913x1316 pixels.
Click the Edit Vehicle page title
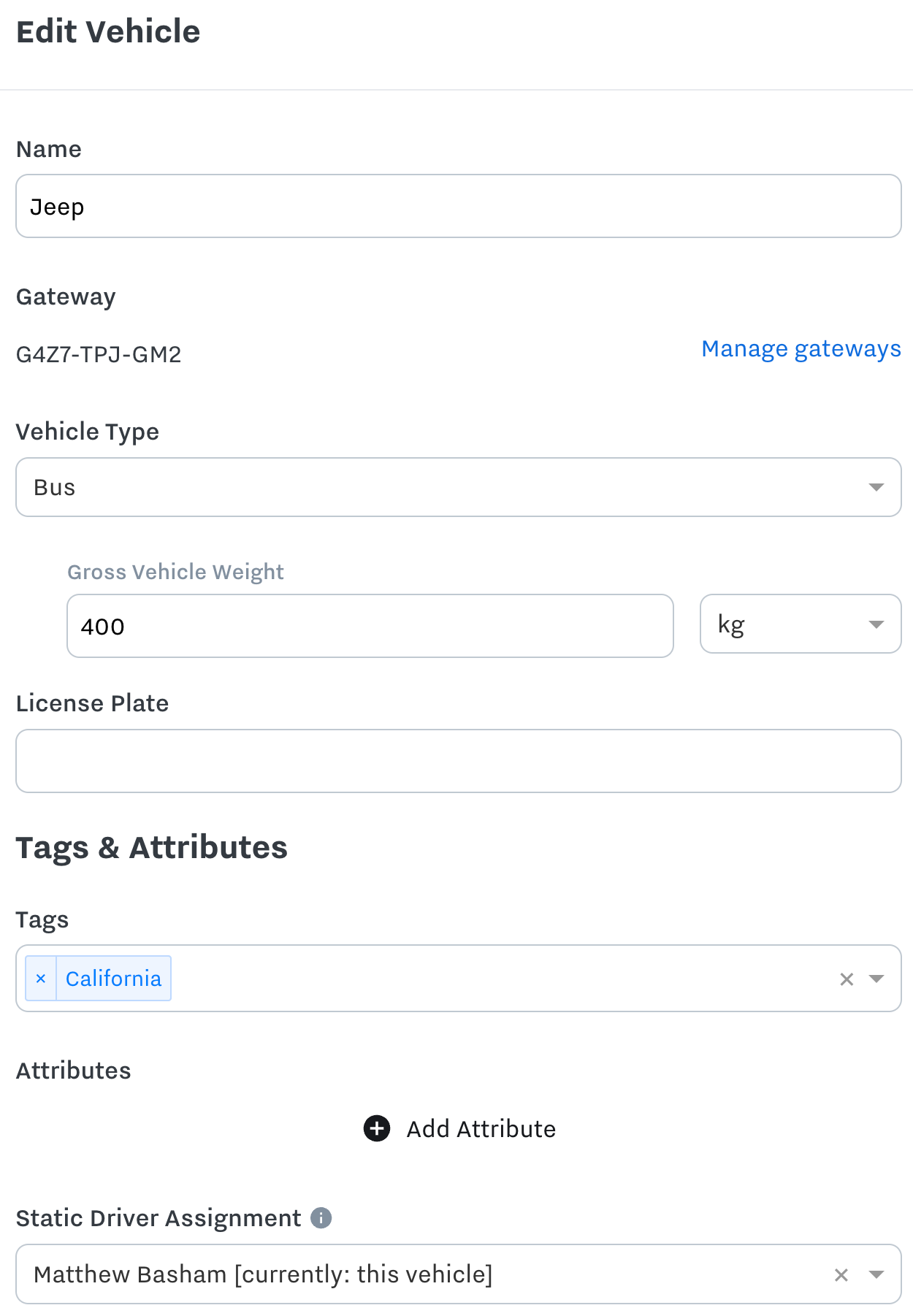point(108,31)
